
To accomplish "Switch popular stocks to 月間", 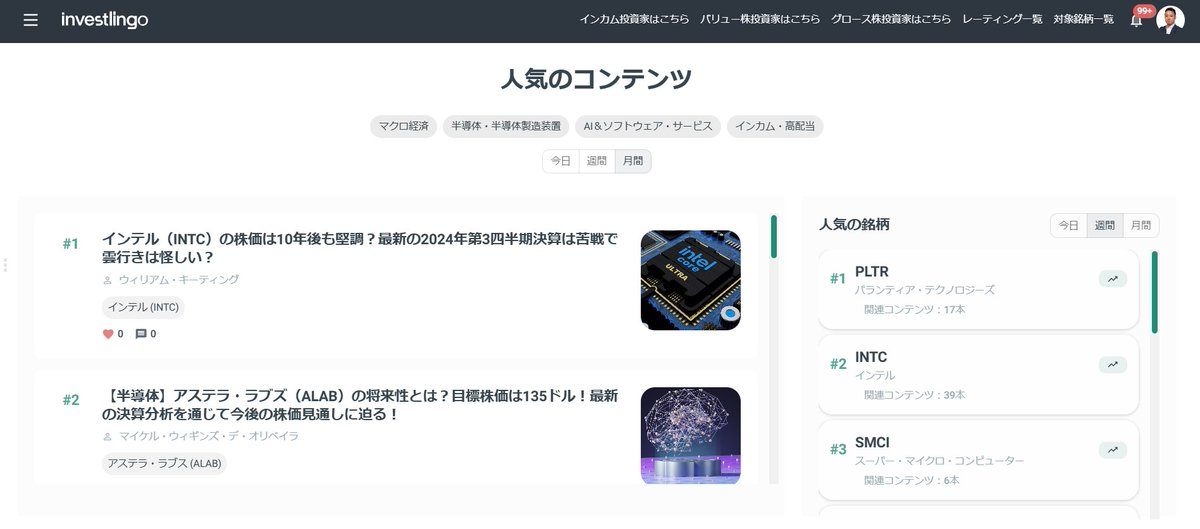I will click(x=1141, y=225).
